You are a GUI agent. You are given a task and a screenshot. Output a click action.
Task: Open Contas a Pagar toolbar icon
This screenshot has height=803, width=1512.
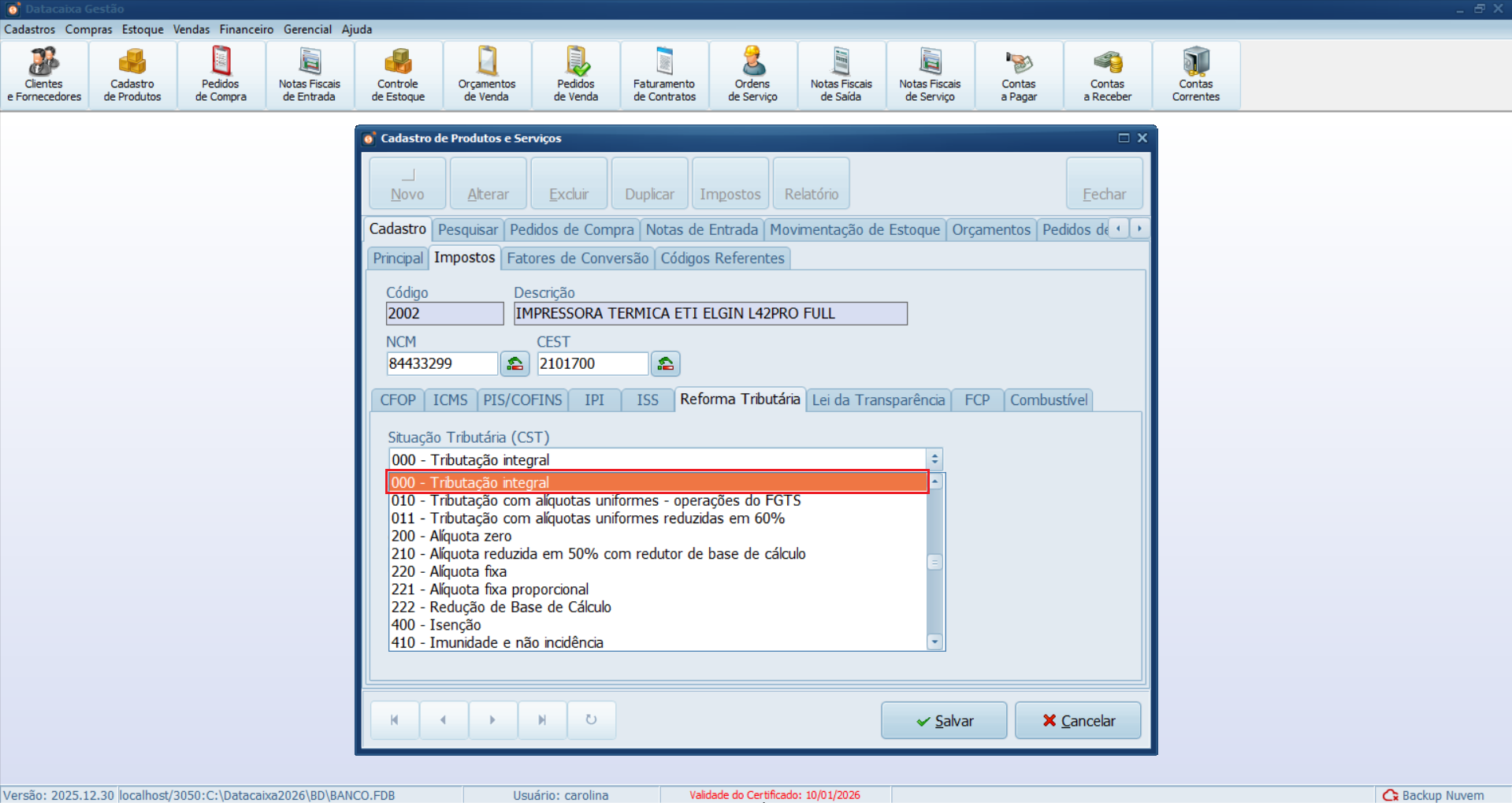[x=1018, y=76]
